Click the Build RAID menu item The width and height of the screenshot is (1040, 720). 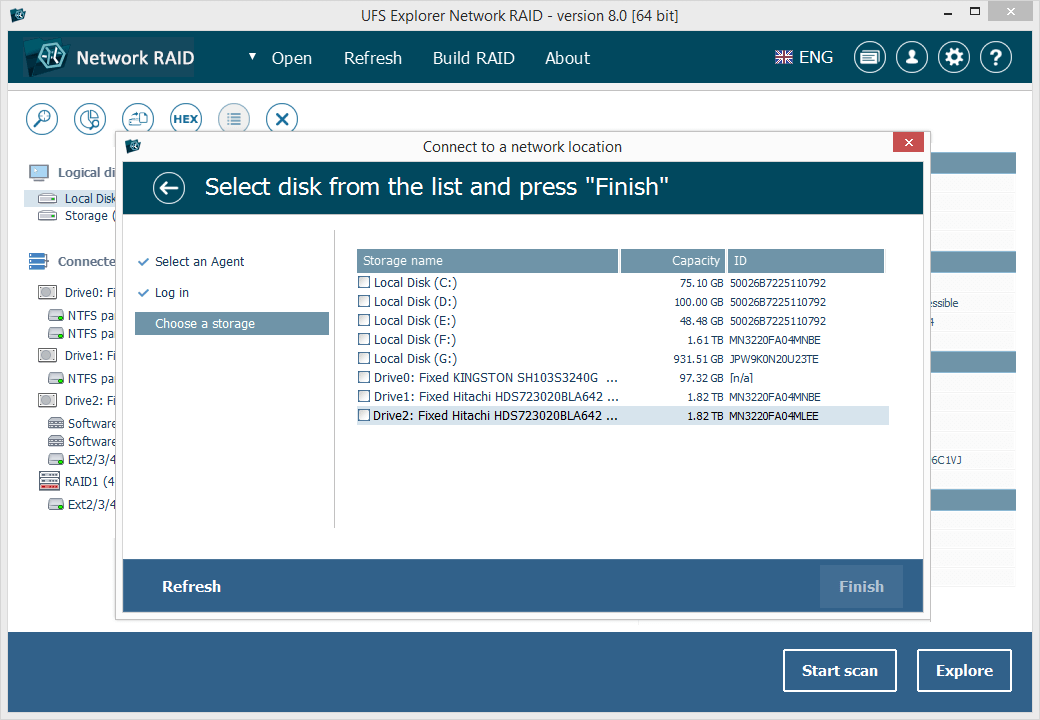click(473, 58)
